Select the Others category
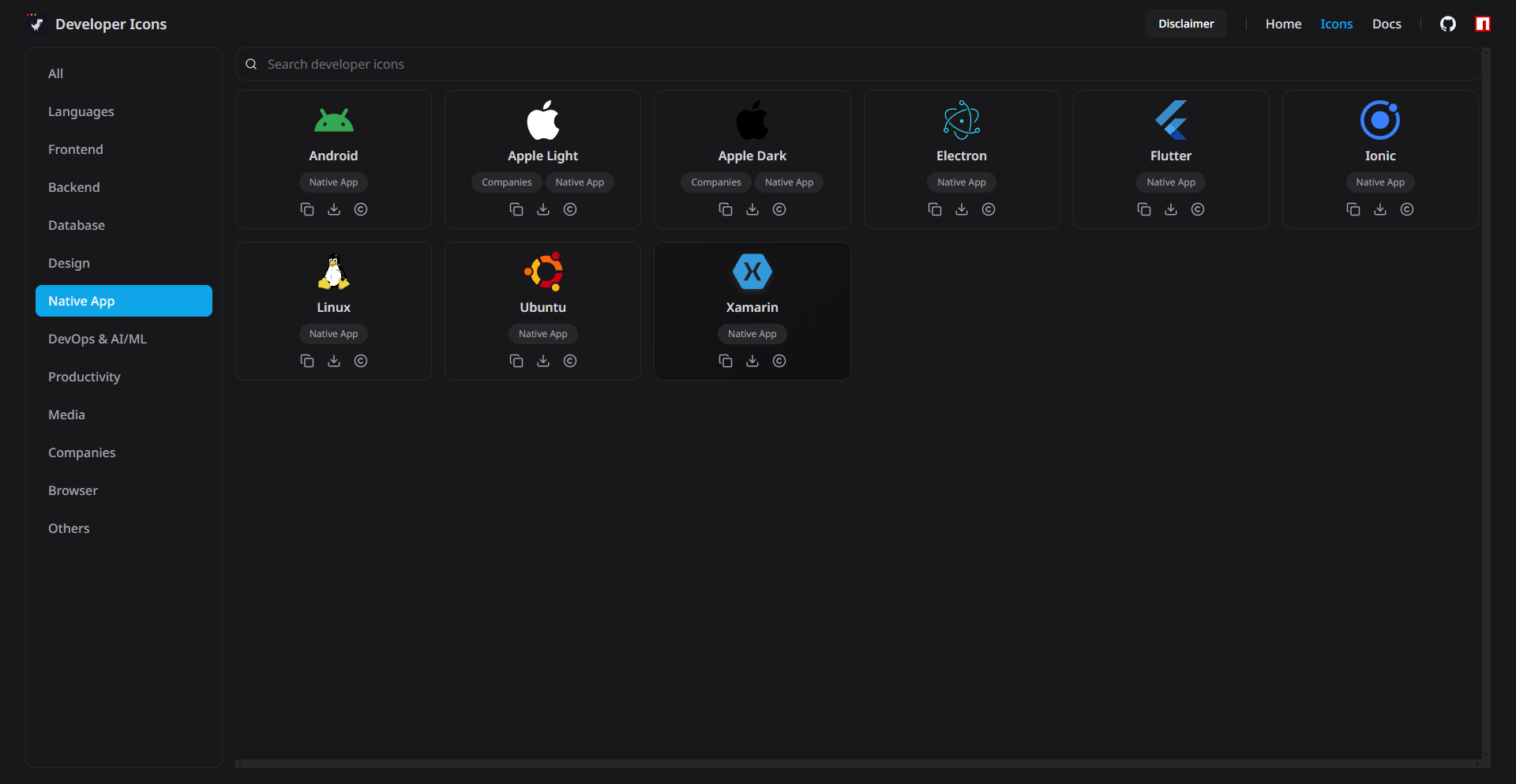 click(x=124, y=528)
